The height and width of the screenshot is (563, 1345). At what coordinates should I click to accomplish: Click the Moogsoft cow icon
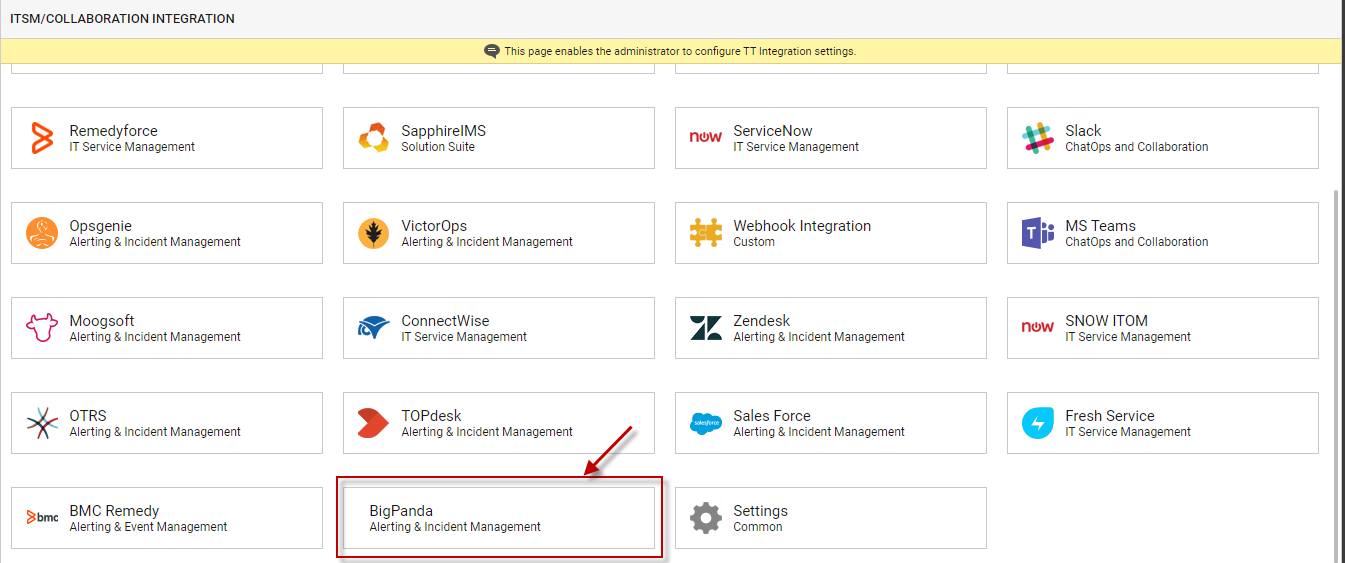point(42,328)
